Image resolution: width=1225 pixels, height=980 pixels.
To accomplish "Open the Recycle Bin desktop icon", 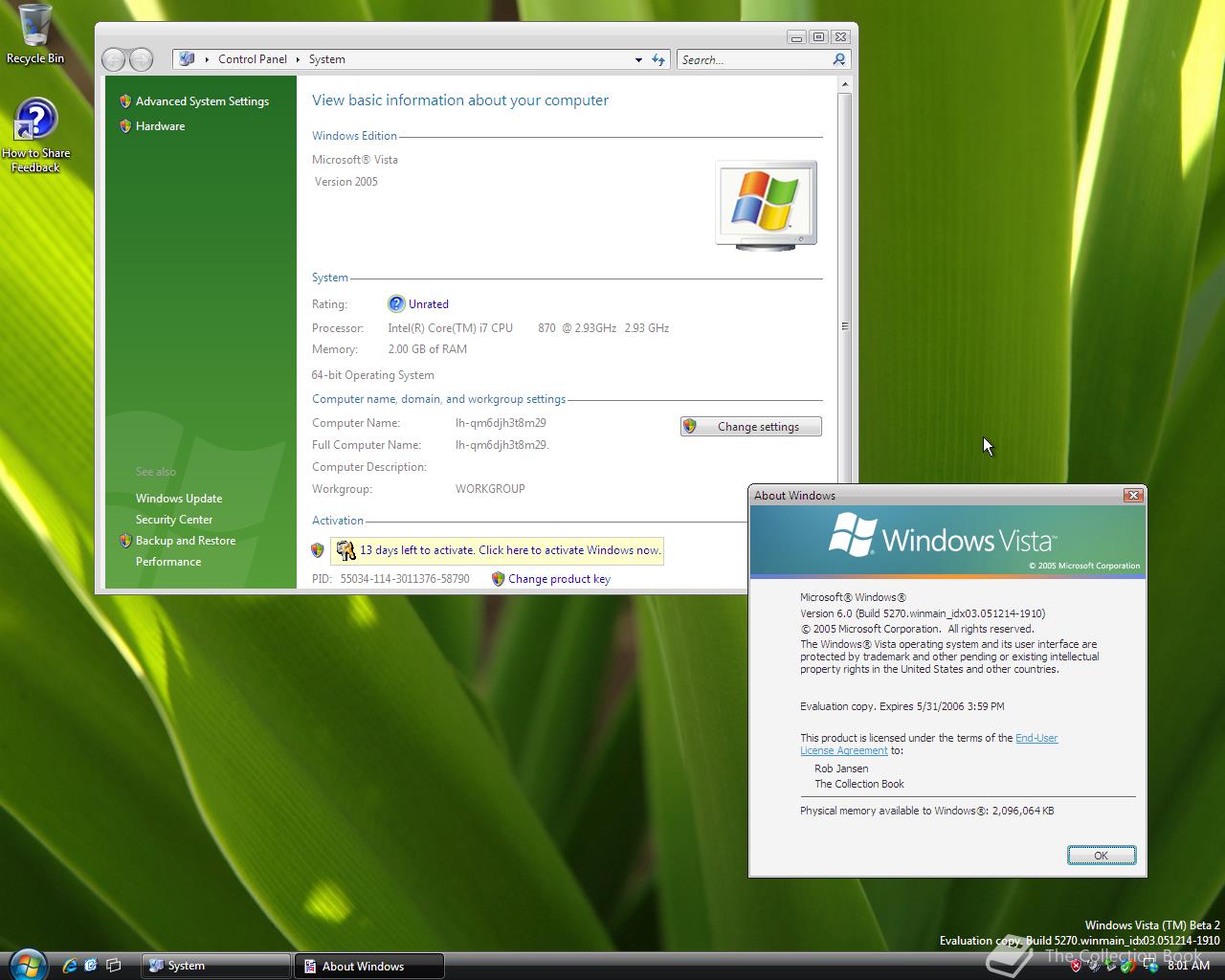I will tap(35, 34).
